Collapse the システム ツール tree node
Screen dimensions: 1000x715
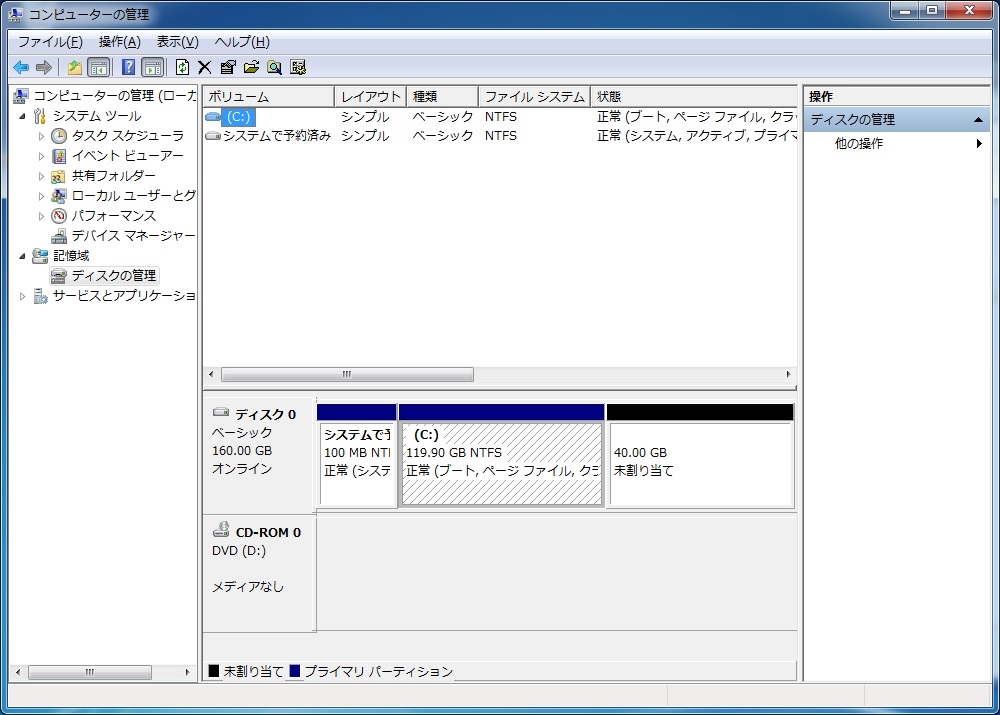pos(22,117)
